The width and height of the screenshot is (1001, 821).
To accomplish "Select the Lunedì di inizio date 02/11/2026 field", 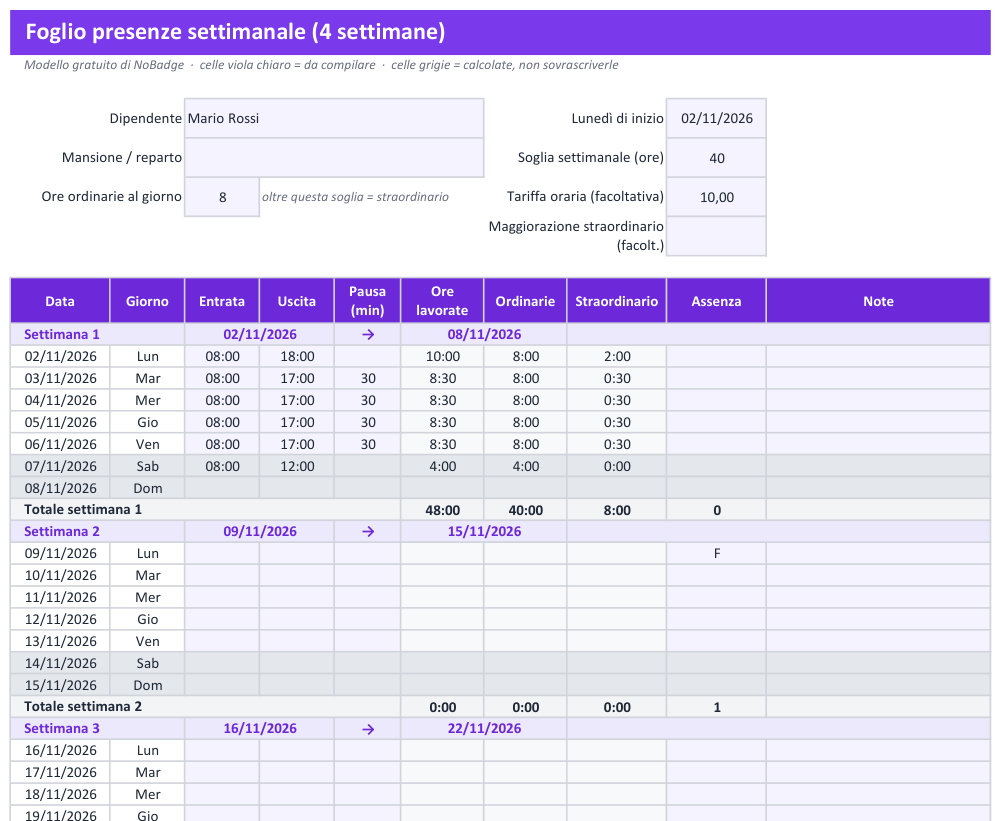I will [716, 118].
